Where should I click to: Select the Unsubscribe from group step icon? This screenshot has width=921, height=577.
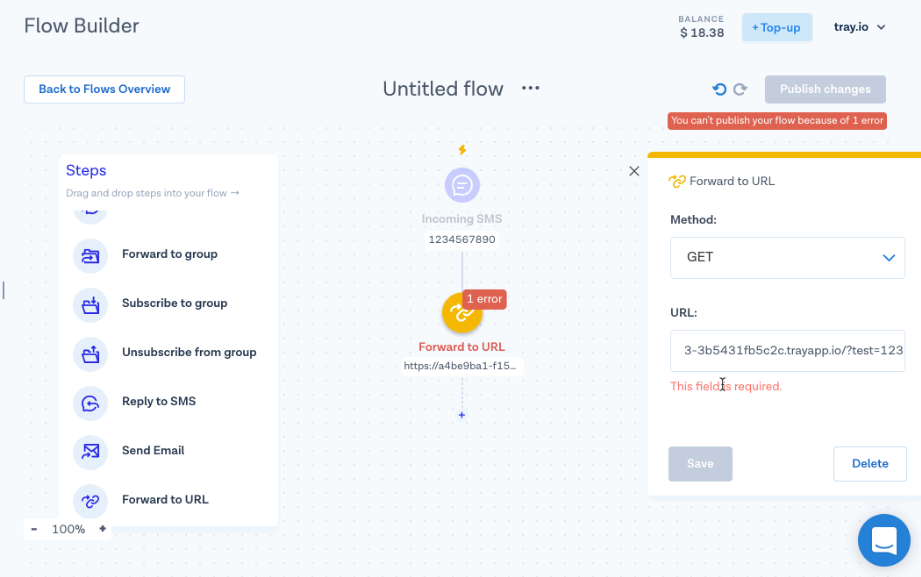pyautogui.click(x=90, y=353)
